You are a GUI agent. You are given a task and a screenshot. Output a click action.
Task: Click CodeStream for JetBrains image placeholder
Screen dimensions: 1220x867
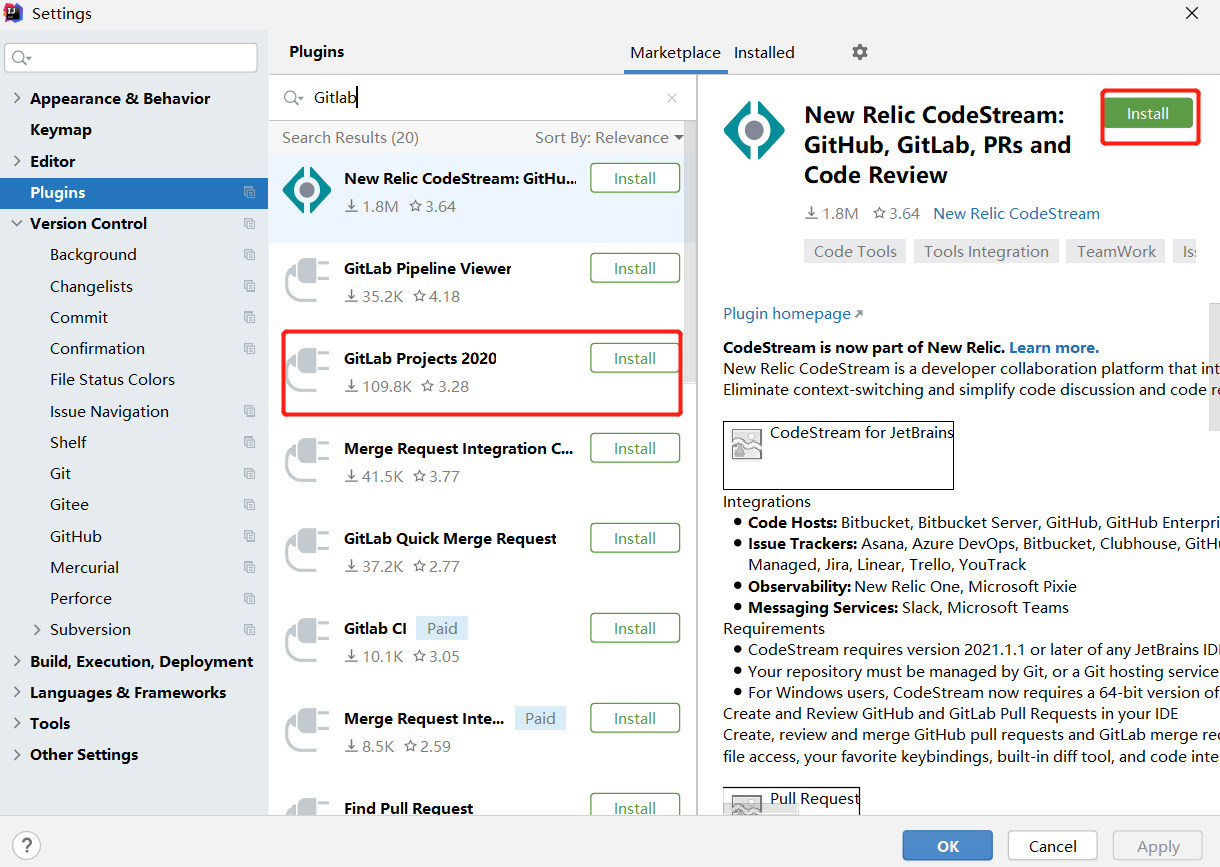pyautogui.click(x=838, y=455)
